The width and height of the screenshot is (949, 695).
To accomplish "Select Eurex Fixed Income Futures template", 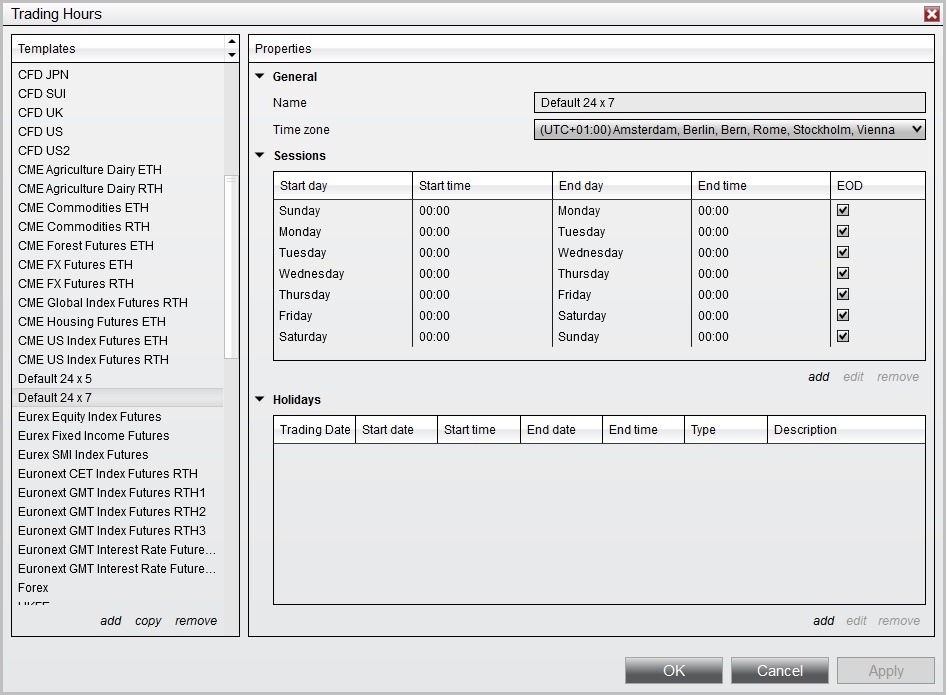I will pyautogui.click(x=117, y=435).
